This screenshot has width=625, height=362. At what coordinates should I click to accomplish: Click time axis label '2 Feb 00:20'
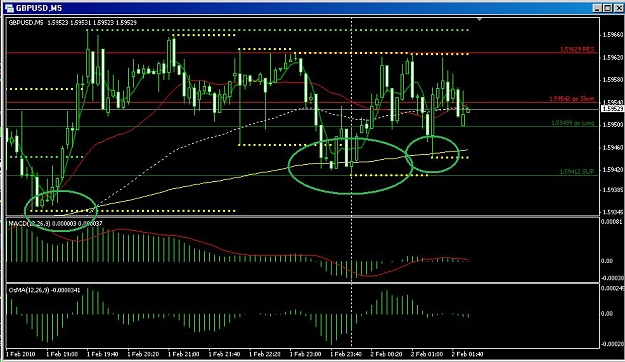386,354
